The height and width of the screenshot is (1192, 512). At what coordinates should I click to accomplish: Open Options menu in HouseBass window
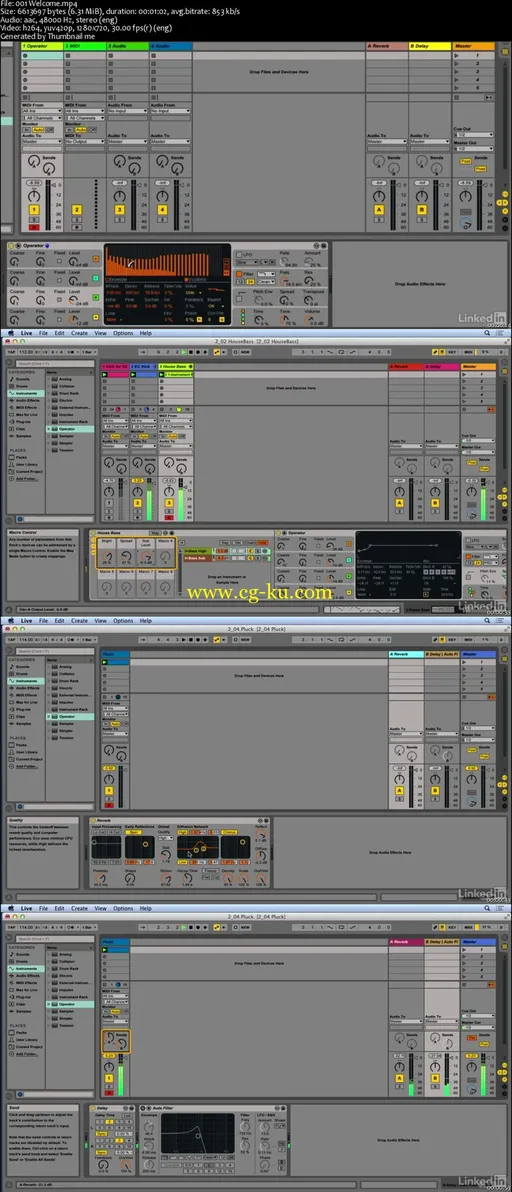pyautogui.click(x=123, y=333)
